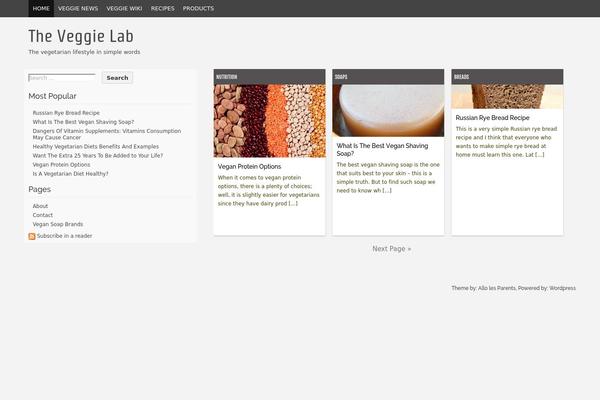The image size is (600, 400).
Task: Click the Search button
Action: [x=117, y=78]
